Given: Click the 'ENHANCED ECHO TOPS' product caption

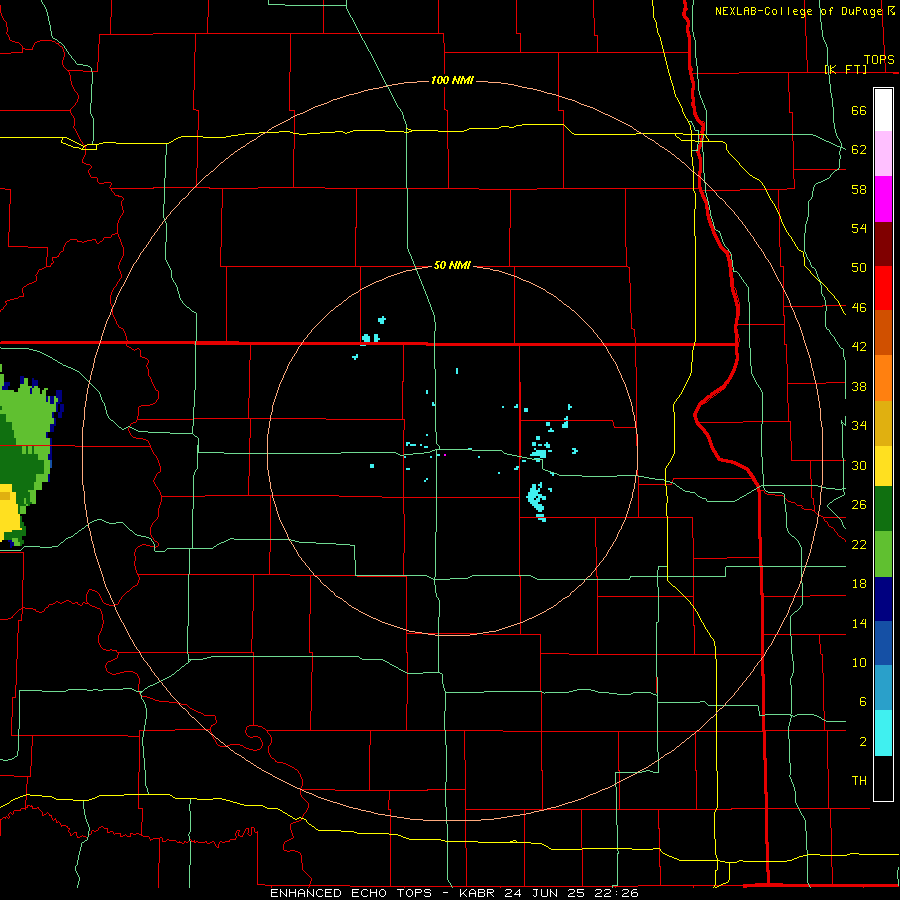Looking at the screenshot, I should [x=351, y=893].
